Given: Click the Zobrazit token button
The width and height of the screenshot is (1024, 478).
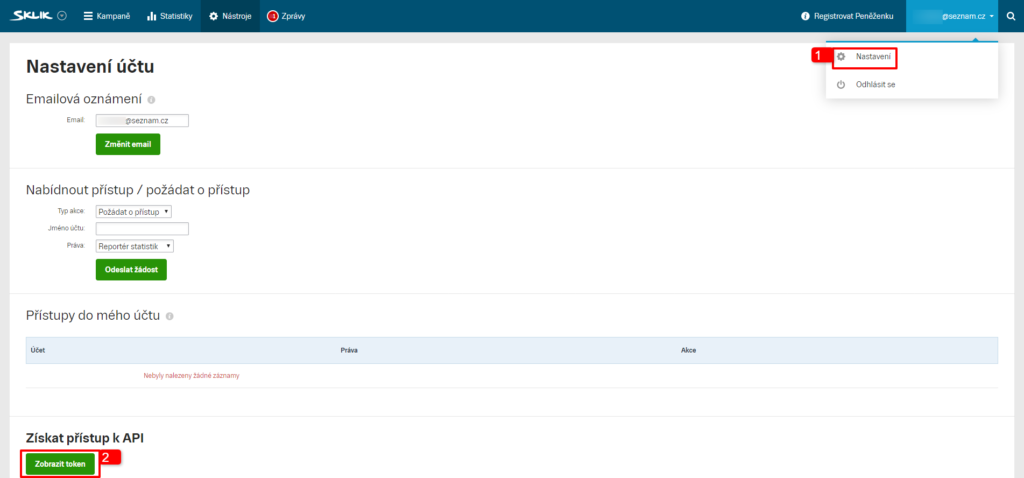Looking at the screenshot, I should click(60, 464).
